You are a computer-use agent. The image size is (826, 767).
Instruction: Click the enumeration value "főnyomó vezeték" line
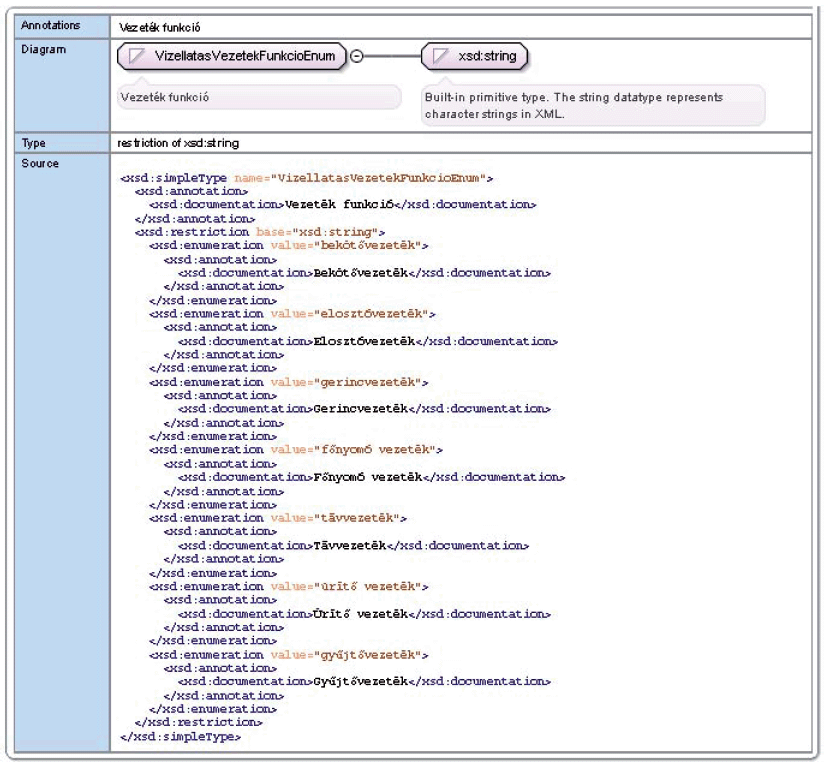(296, 450)
